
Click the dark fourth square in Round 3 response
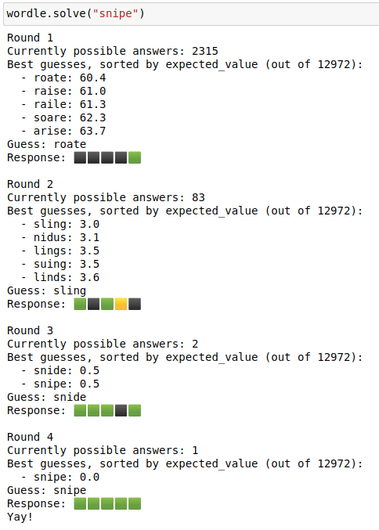[x=121, y=411]
